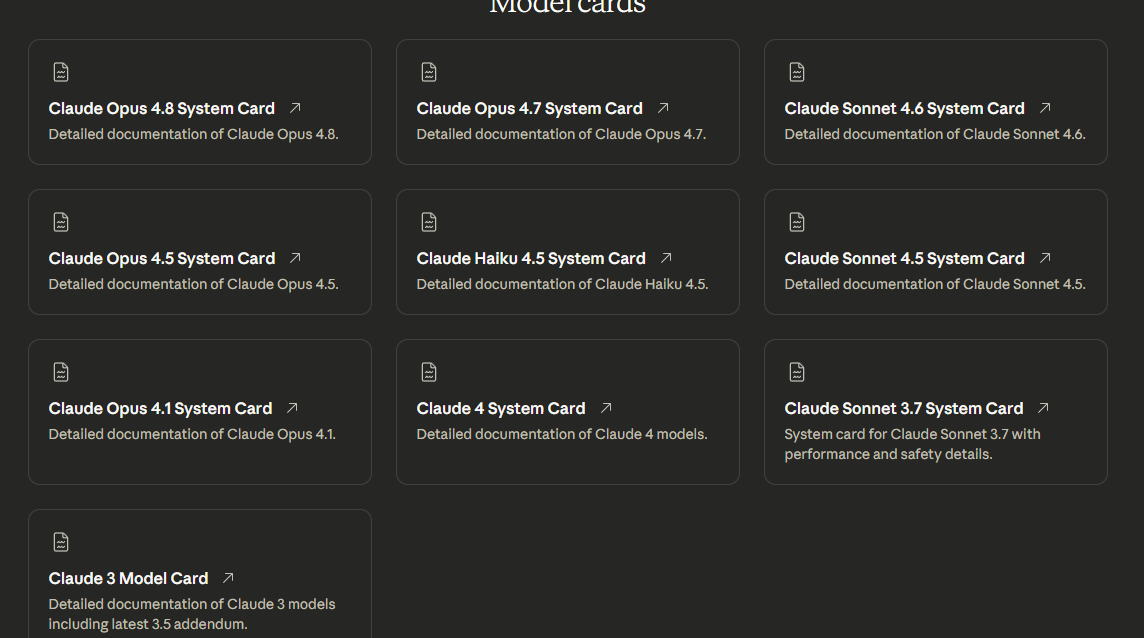The width and height of the screenshot is (1144, 638).
Task: Click 'Detailed documentation of Claude Opus 4.8.' text
Action: click(193, 134)
